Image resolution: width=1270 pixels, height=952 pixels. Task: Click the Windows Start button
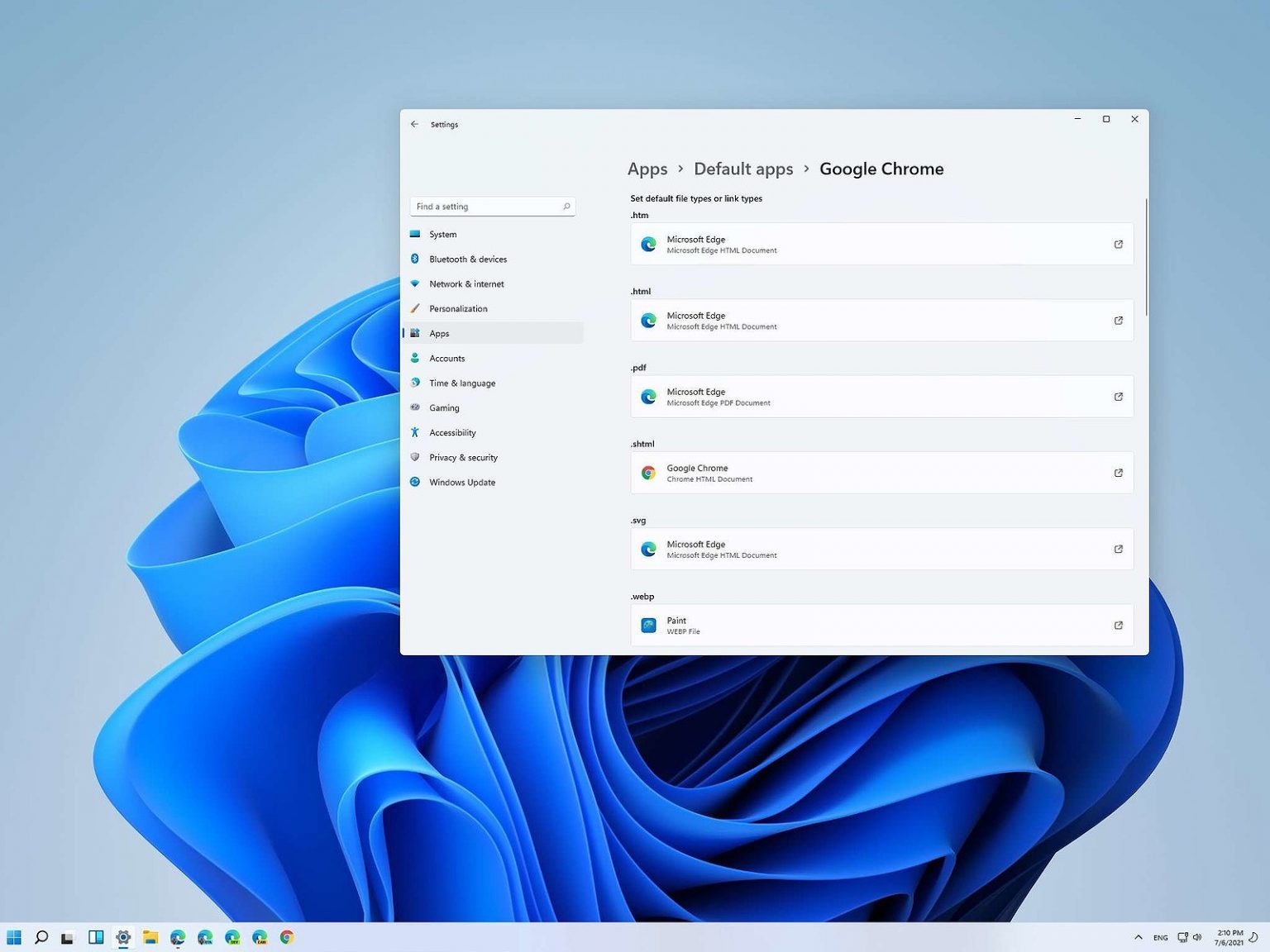(x=14, y=937)
